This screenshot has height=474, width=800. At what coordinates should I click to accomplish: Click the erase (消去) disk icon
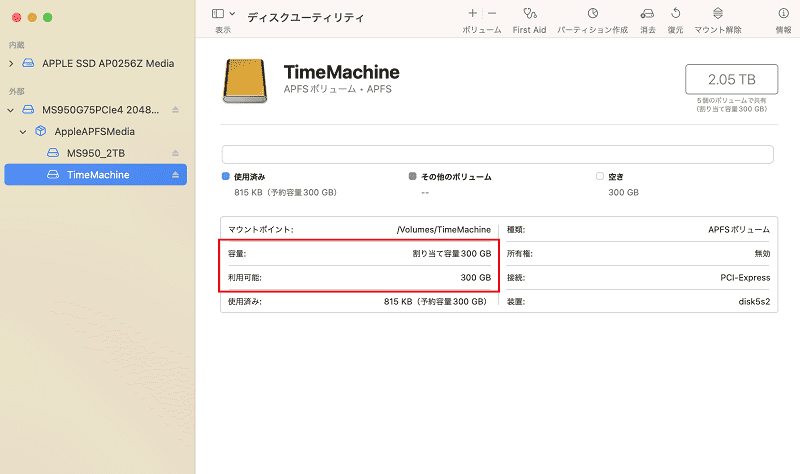click(x=647, y=13)
